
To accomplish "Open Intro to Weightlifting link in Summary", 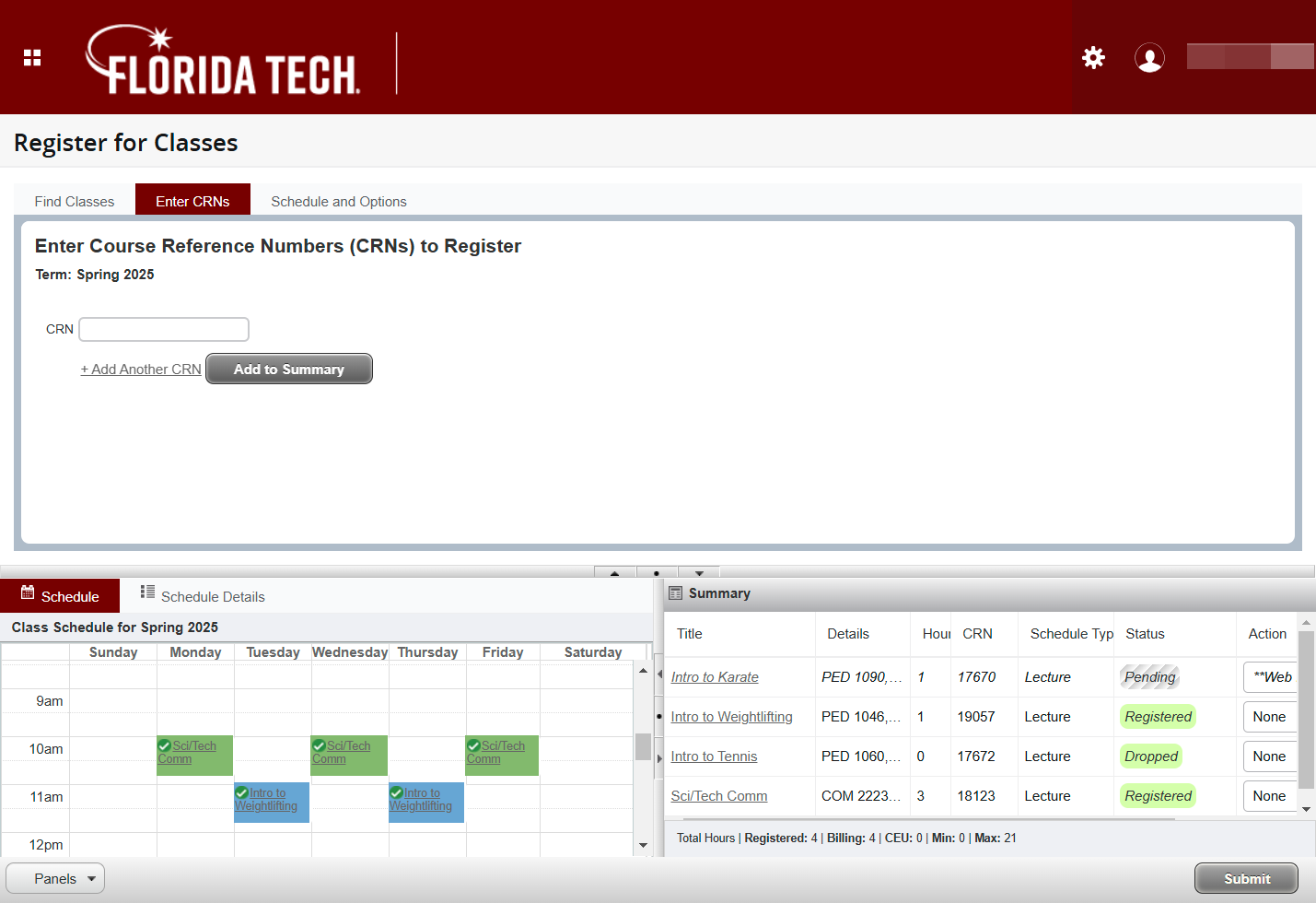I will 731,717.
